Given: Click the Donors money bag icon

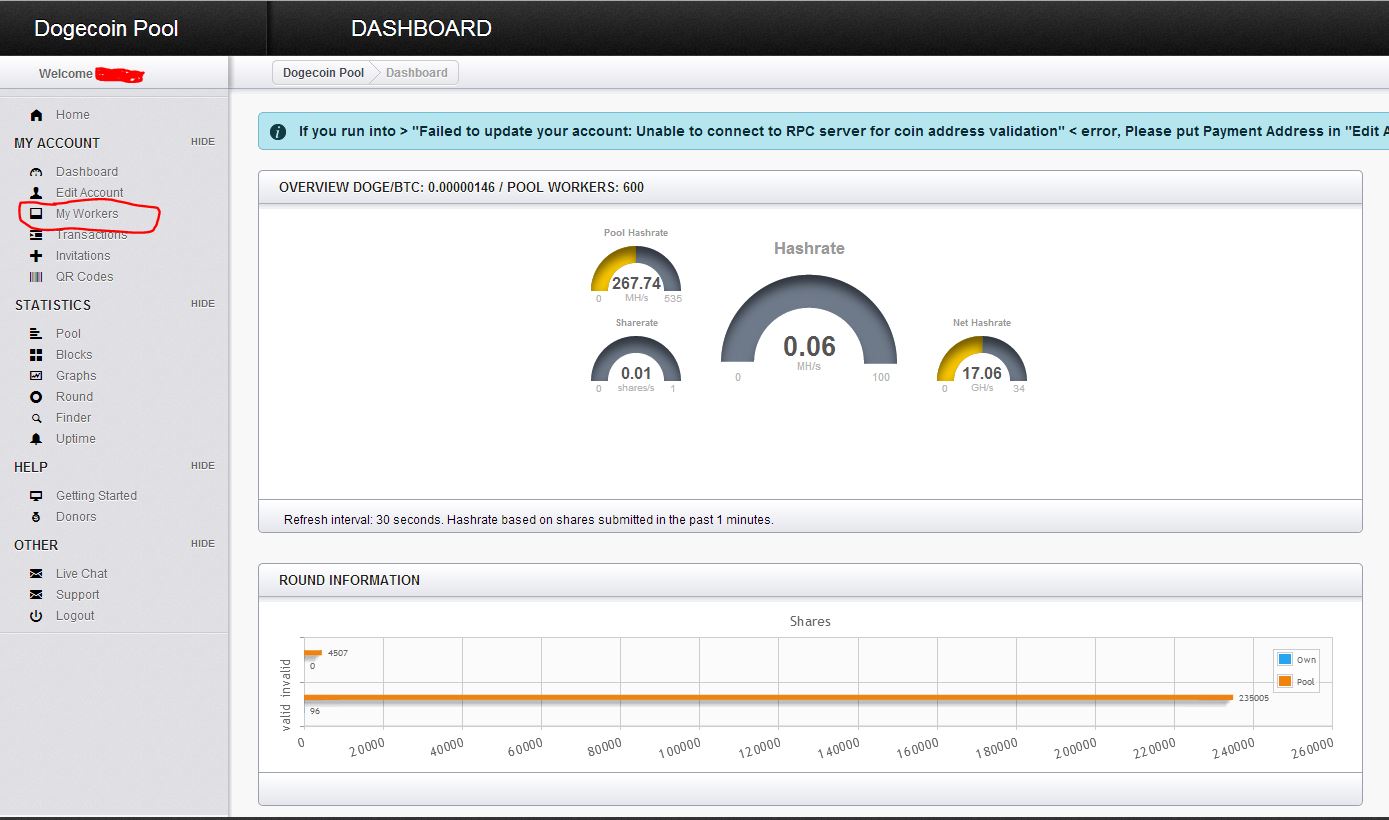Looking at the screenshot, I should [x=37, y=517].
